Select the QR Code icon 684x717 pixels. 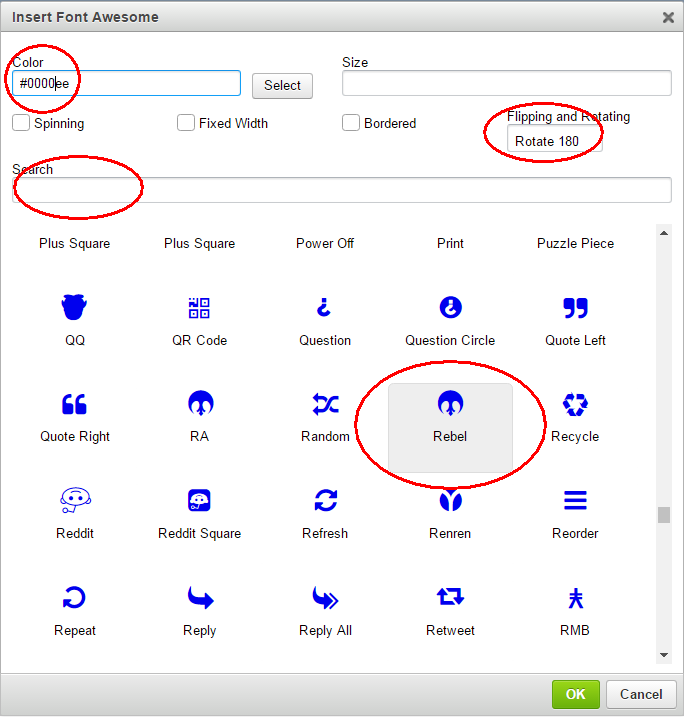tap(199, 308)
